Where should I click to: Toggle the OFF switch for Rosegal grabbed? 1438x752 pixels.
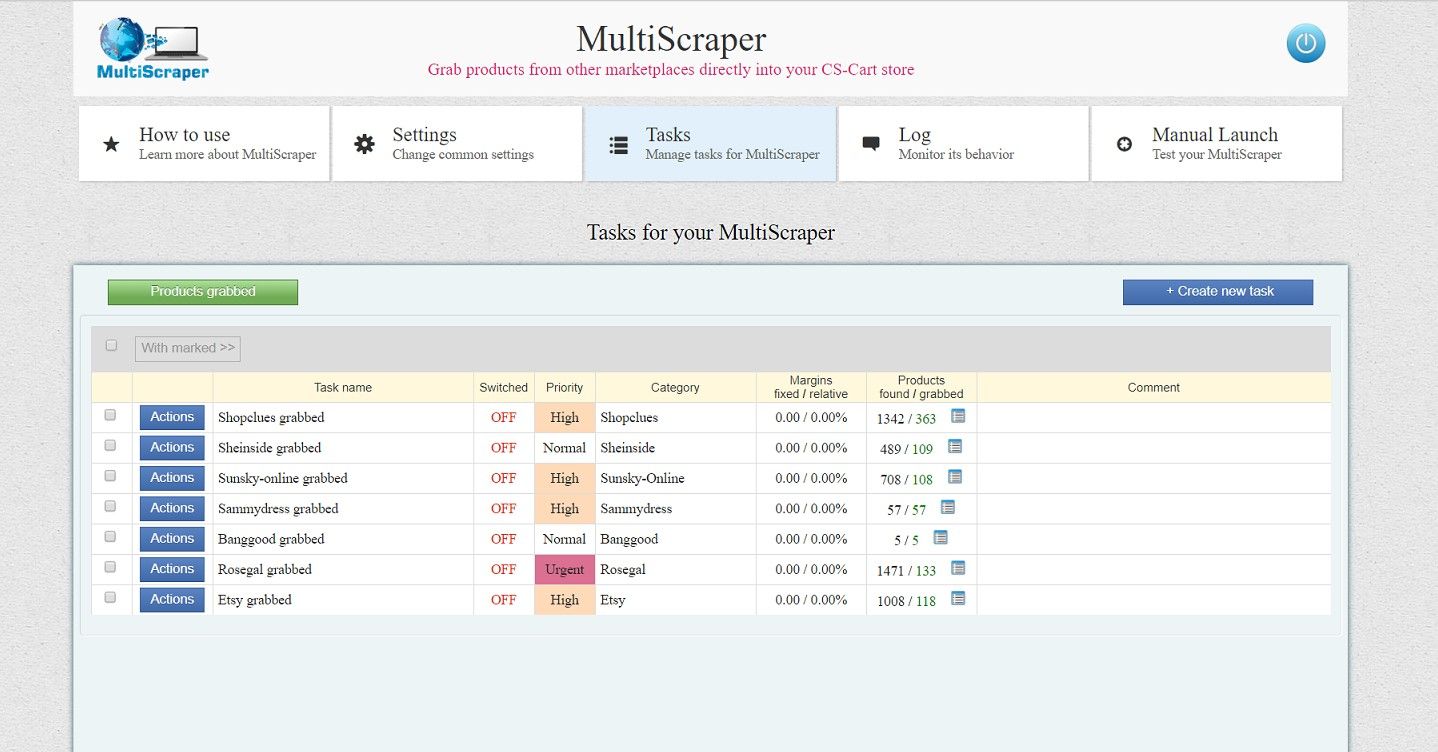[504, 569]
